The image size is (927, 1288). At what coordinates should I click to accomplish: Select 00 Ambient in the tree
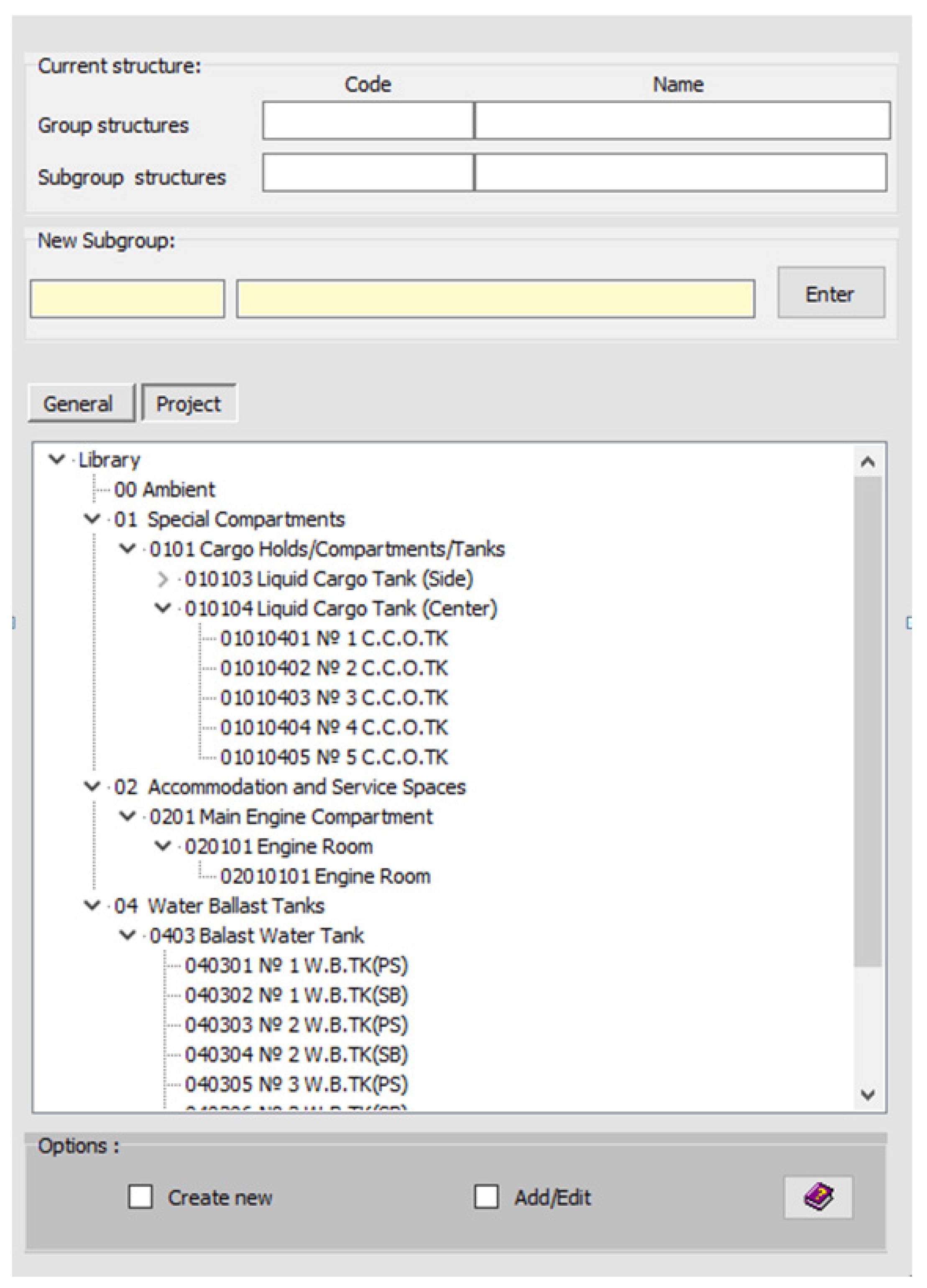click(164, 490)
